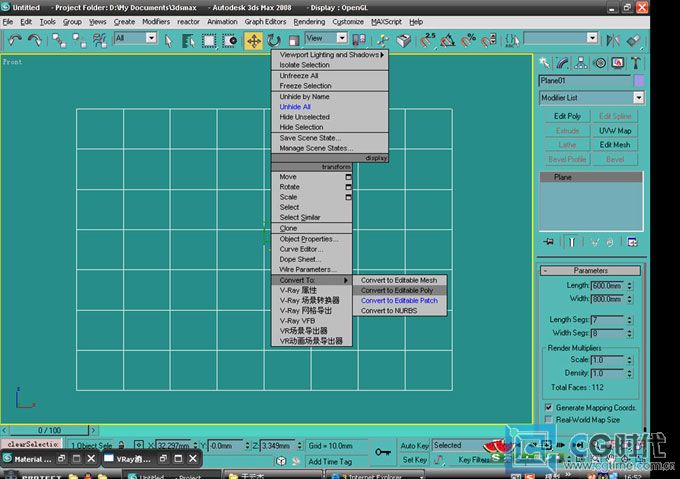Open the Modify panel tab icon
680x479 pixels.
[x=562, y=63]
